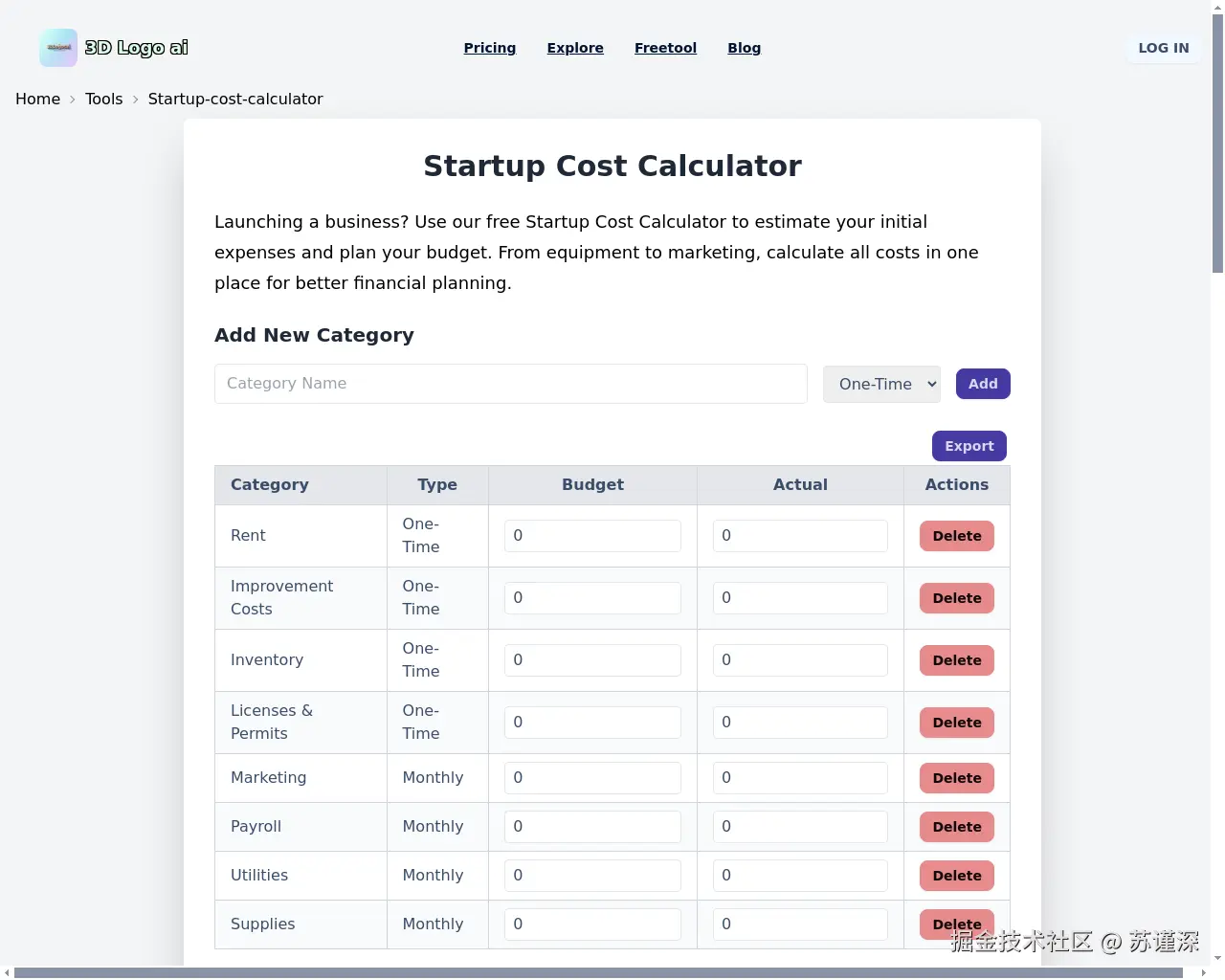This screenshot has height=980, width=1225.
Task: Delete the Marketing row
Action: click(x=956, y=778)
